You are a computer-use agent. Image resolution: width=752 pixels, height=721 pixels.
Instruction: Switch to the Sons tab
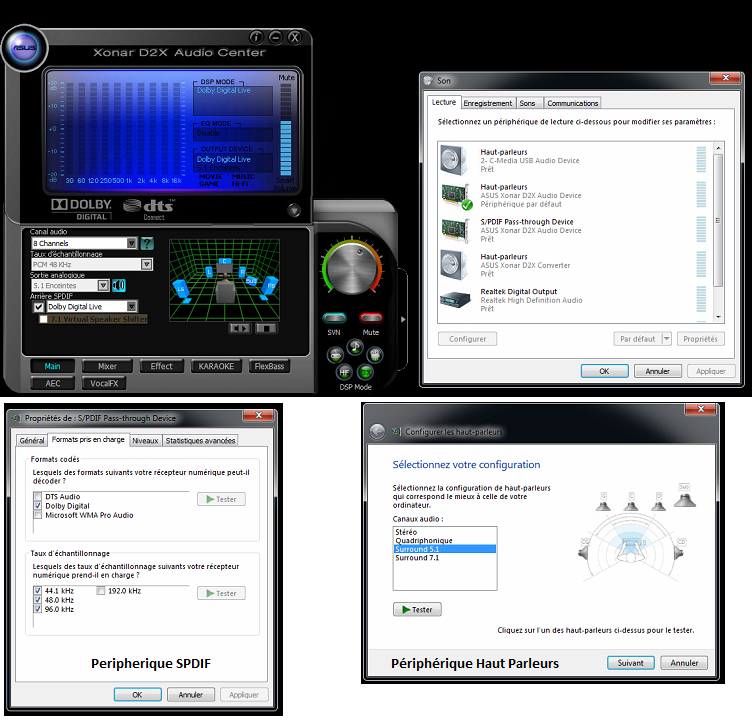(527, 103)
